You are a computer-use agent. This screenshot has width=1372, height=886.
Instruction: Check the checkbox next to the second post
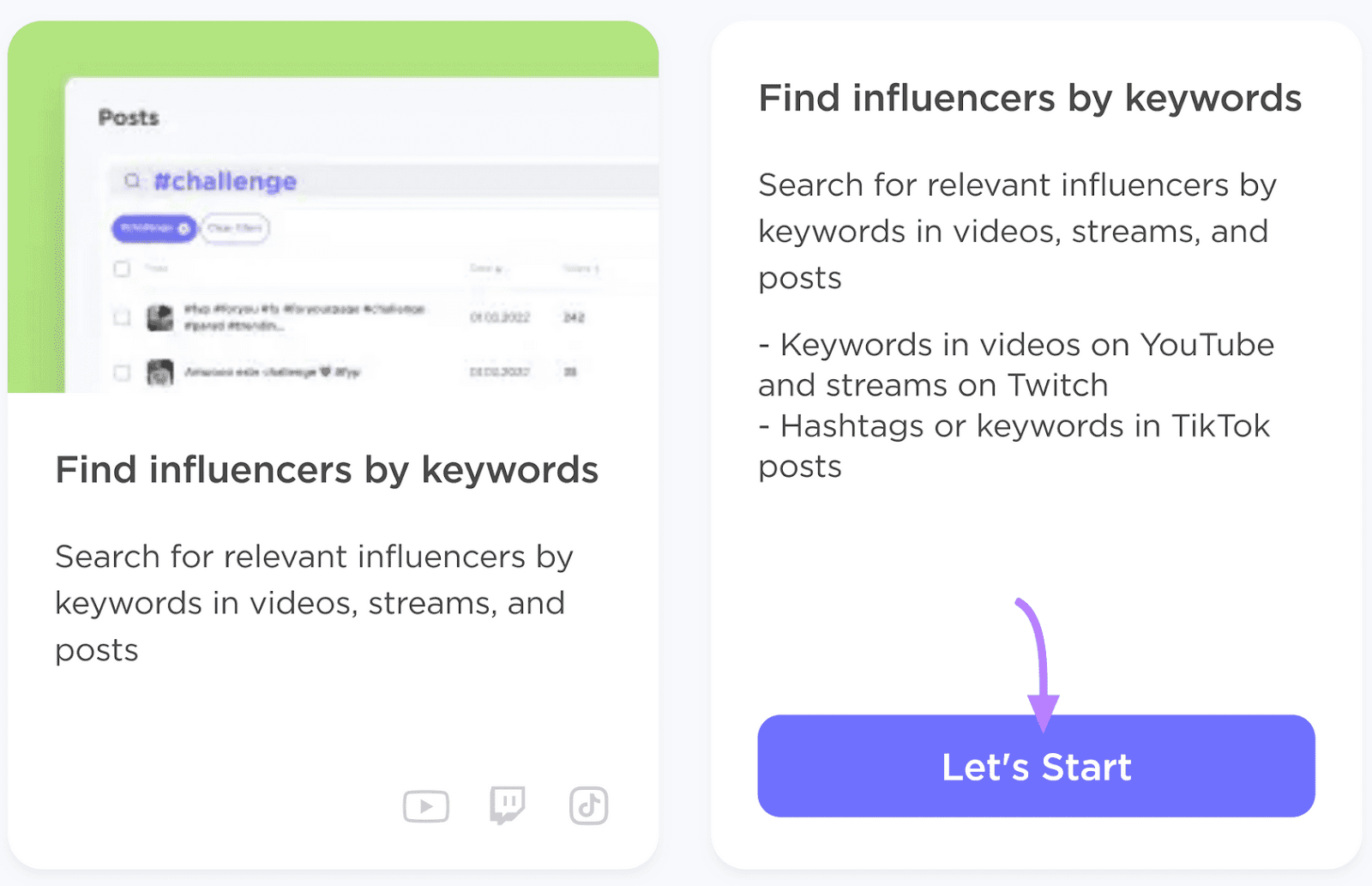point(122,372)
